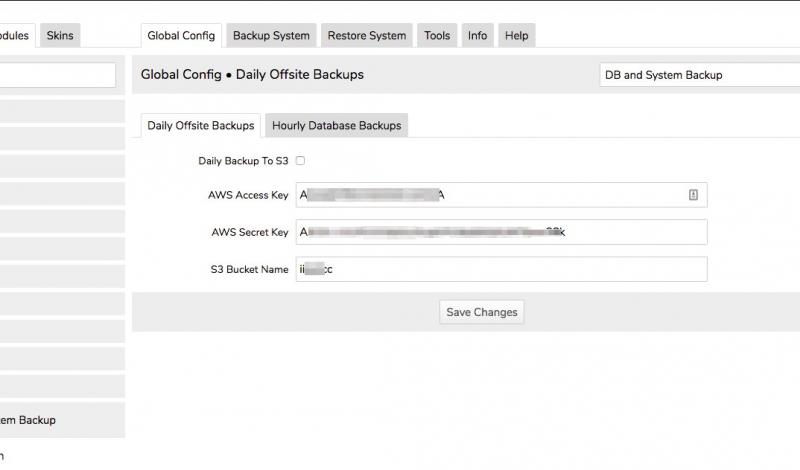The height and width of the screenshot is (470, 800).
Task: Select the System Backup sidebar item
Action: (30, 420)
